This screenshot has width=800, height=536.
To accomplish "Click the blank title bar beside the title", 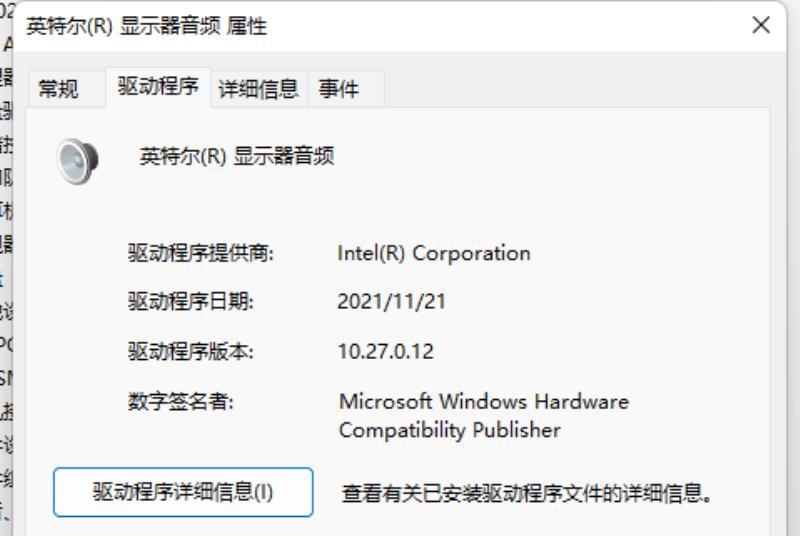I will [505, 26].
